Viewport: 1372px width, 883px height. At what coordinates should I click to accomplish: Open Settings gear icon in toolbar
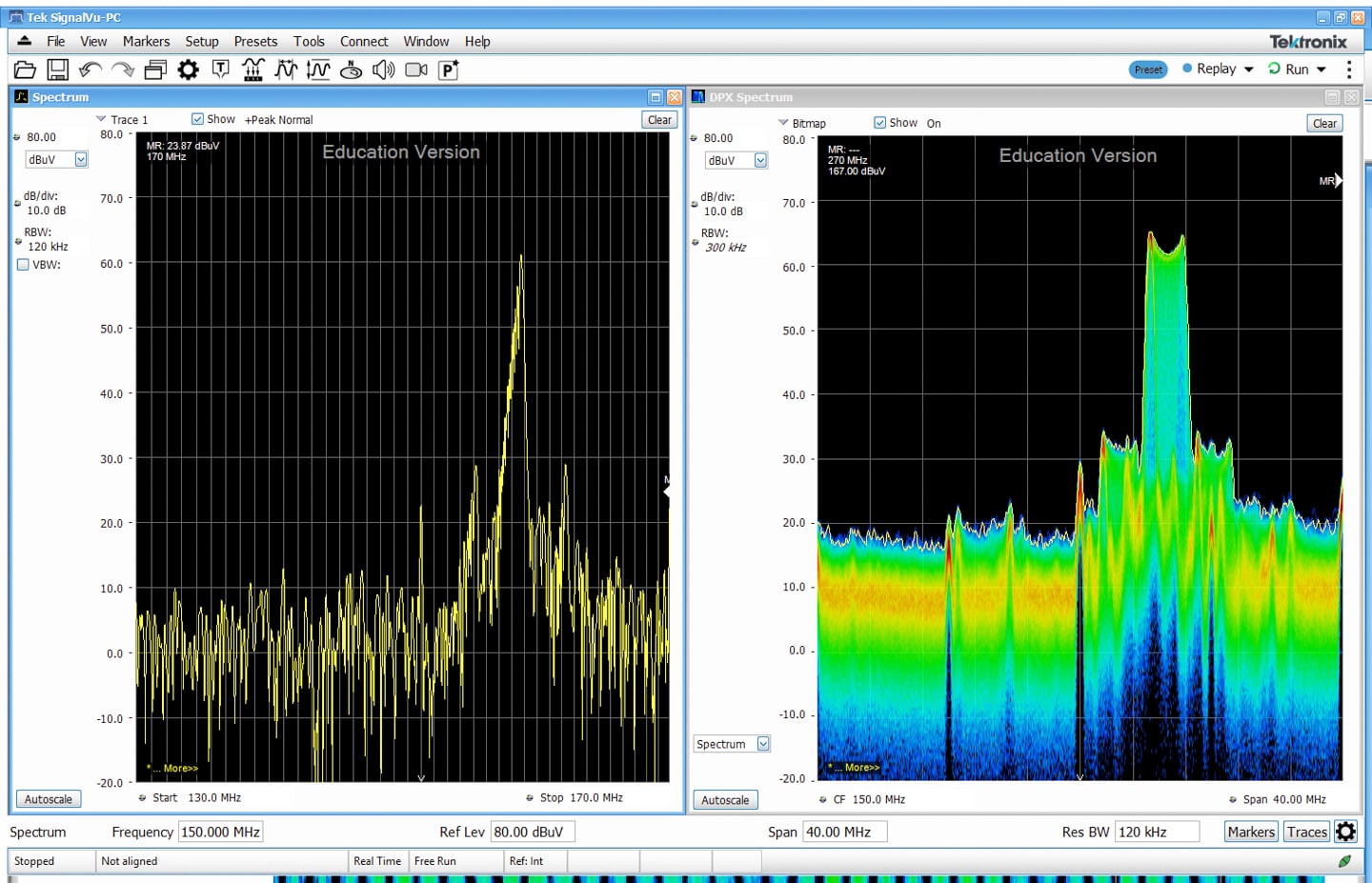pyautogui.click(x=189, y=70)
